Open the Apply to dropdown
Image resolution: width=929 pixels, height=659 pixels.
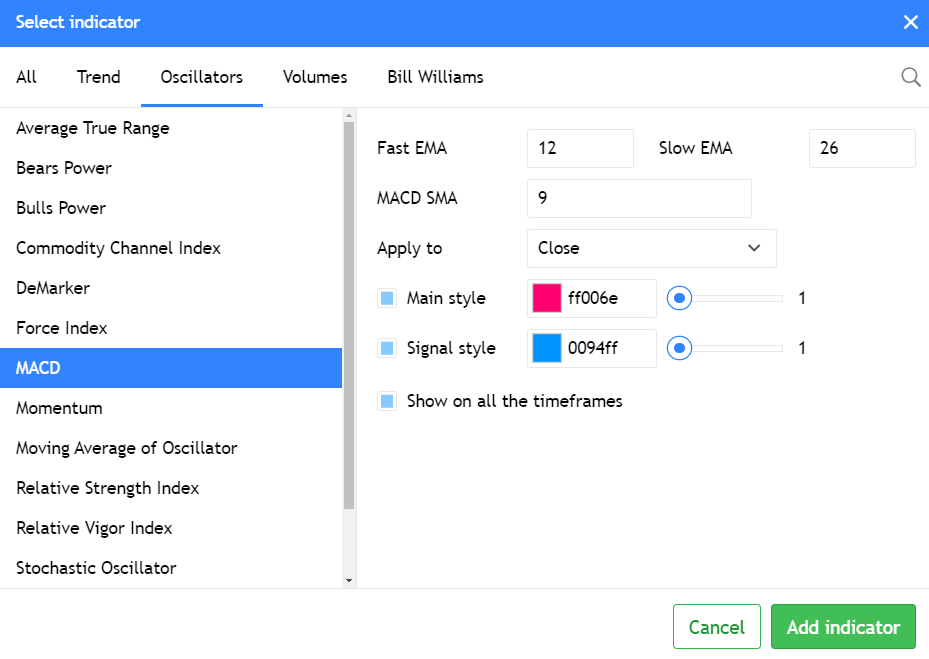coord(651,248)
